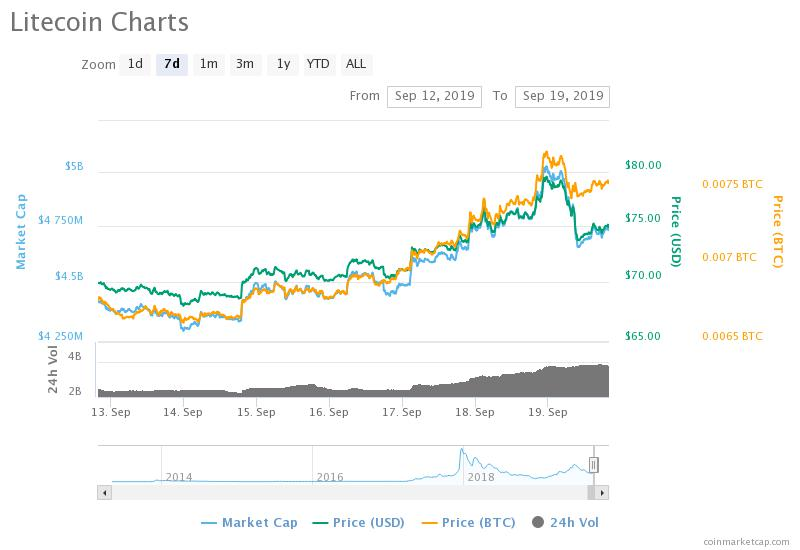Click the 2018 marker in navigator
This screenshot has height=550, width=800.
[481, 477]
